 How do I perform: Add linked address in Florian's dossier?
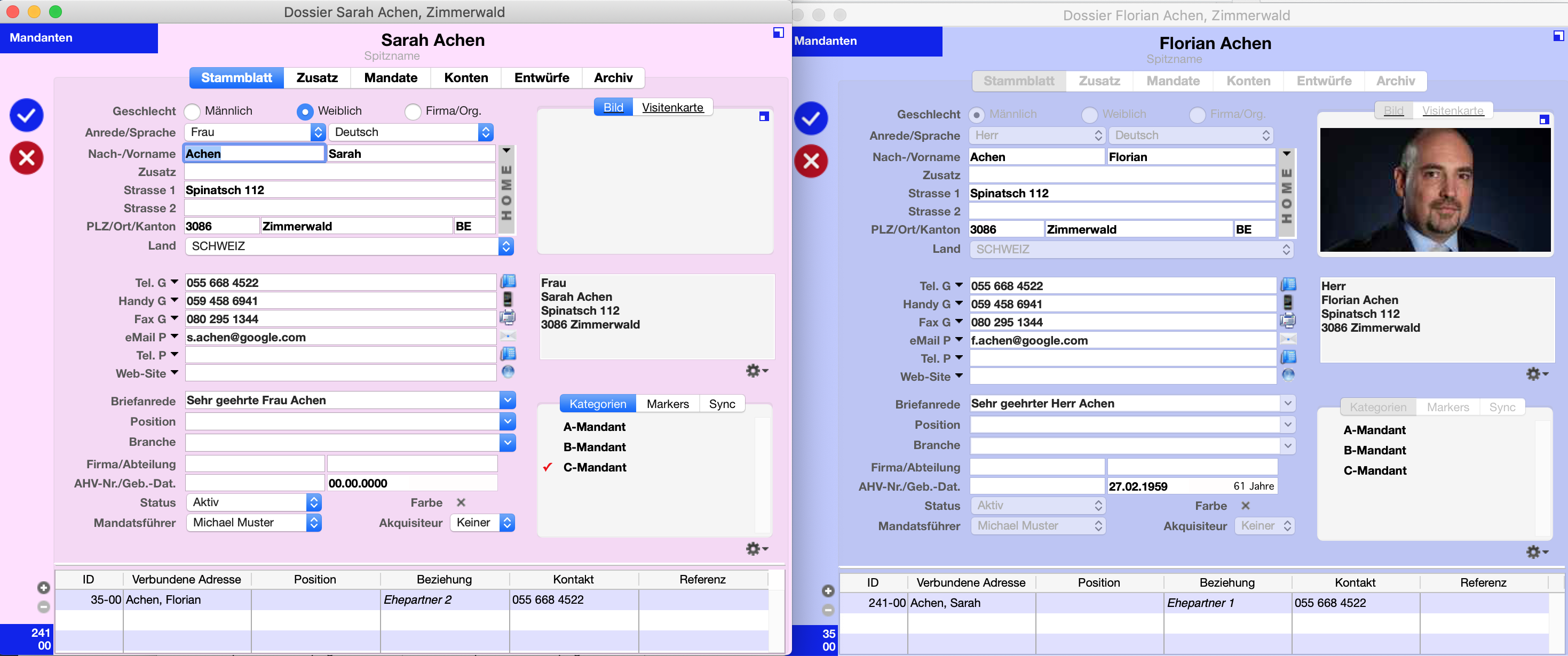(828, 591)
